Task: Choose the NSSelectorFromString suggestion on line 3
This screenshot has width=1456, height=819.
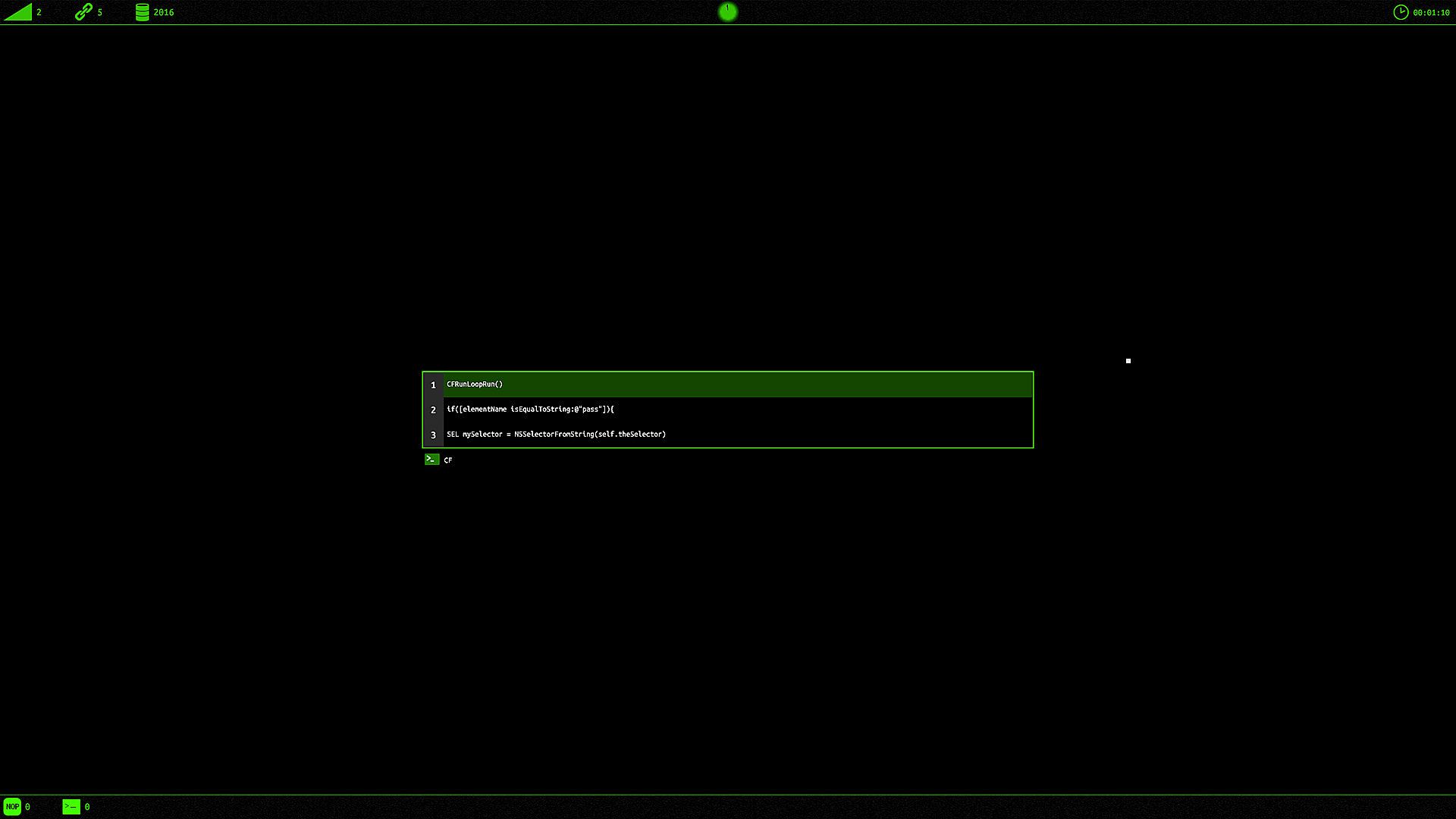Action: [x=556, y=435]
